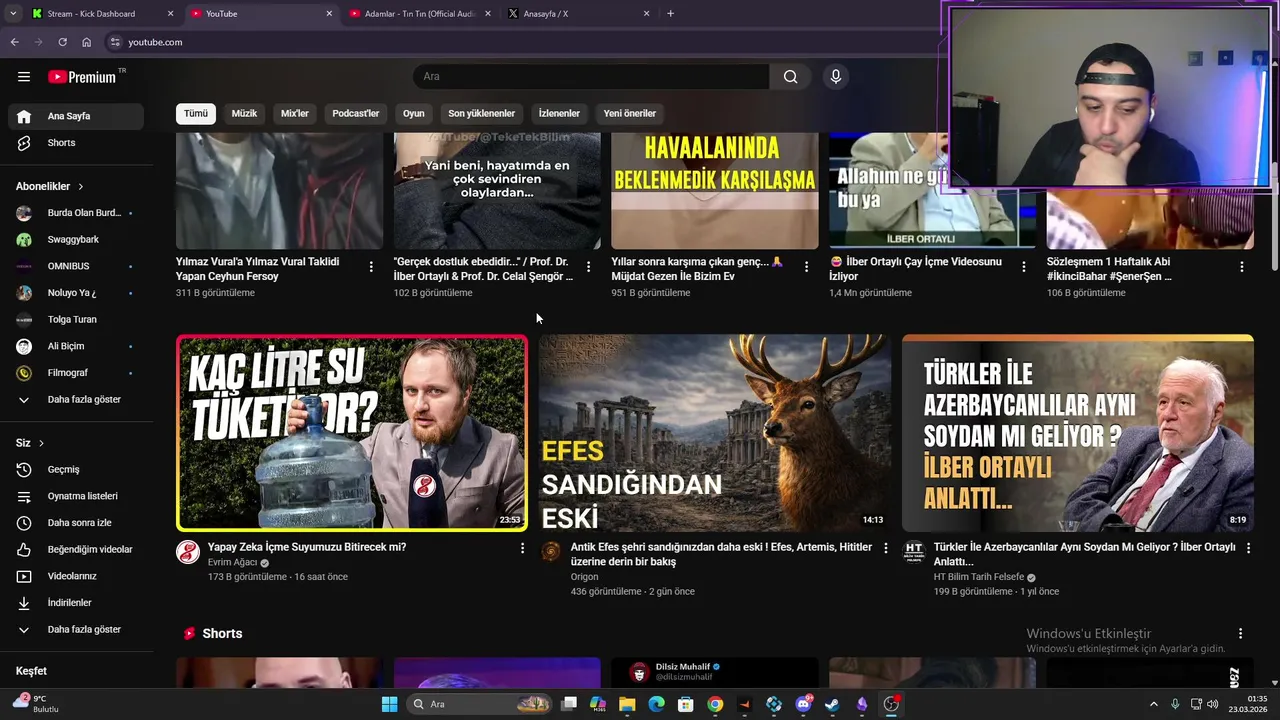
Task: Expand Abonelikler section chevron
Action: [81, 187]
